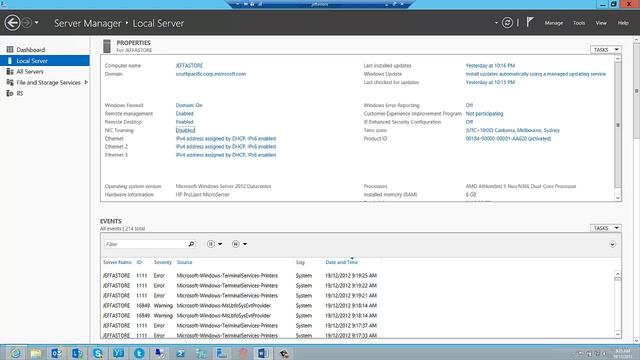Expand the Events filter chevron on right

click(612, 244)
